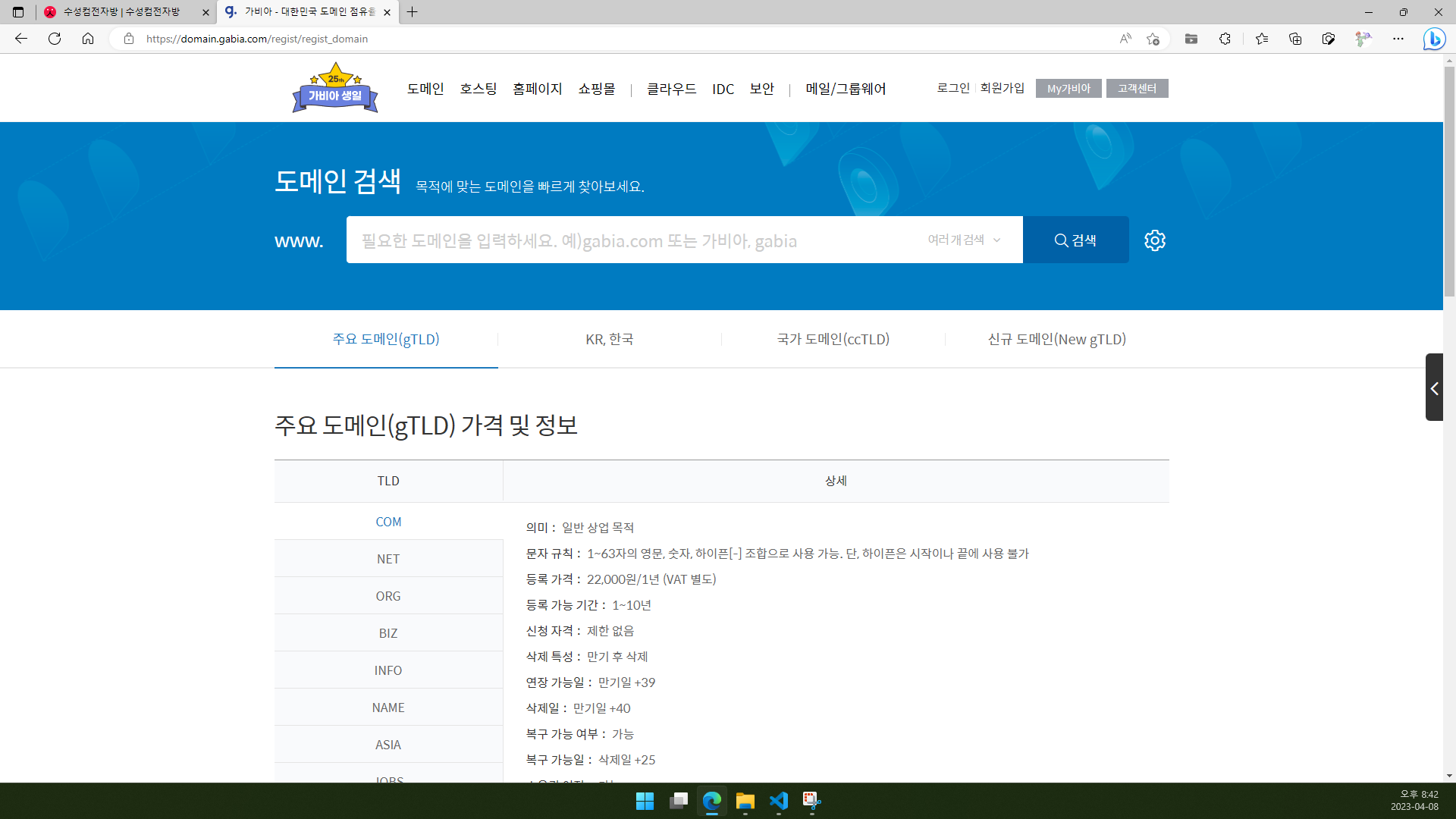Switch to 신규 도메인(New gTLD) tab
1456x819 pixels.
1057,339
